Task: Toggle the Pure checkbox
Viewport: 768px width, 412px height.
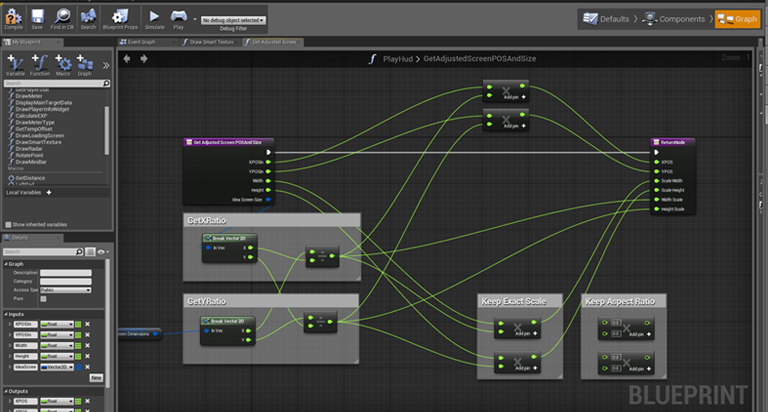Action: click(43, 299)
